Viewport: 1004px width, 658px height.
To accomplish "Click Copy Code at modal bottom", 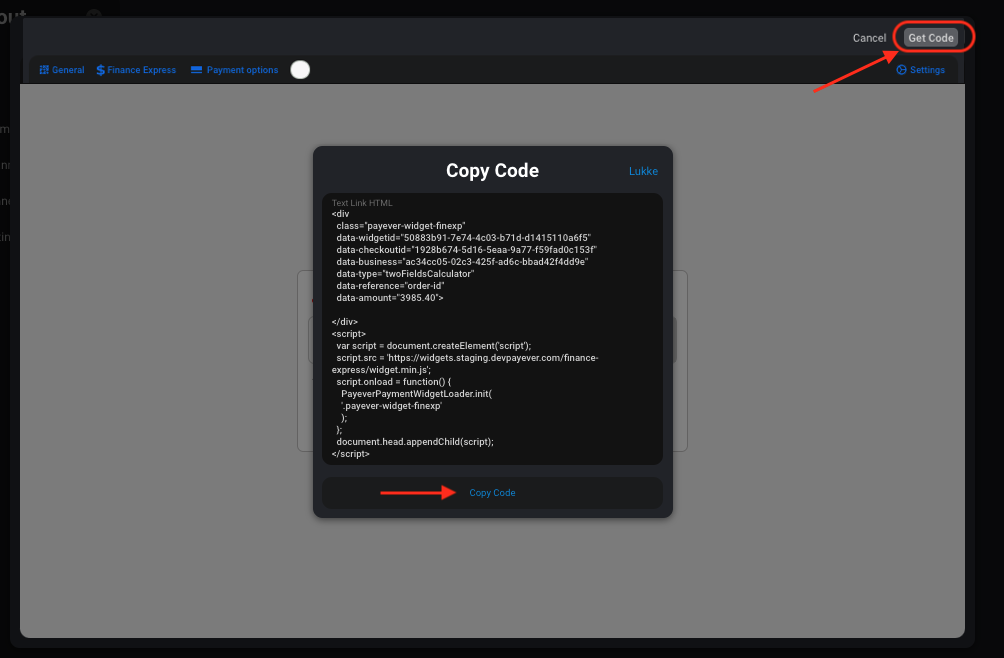I will 492,493.
